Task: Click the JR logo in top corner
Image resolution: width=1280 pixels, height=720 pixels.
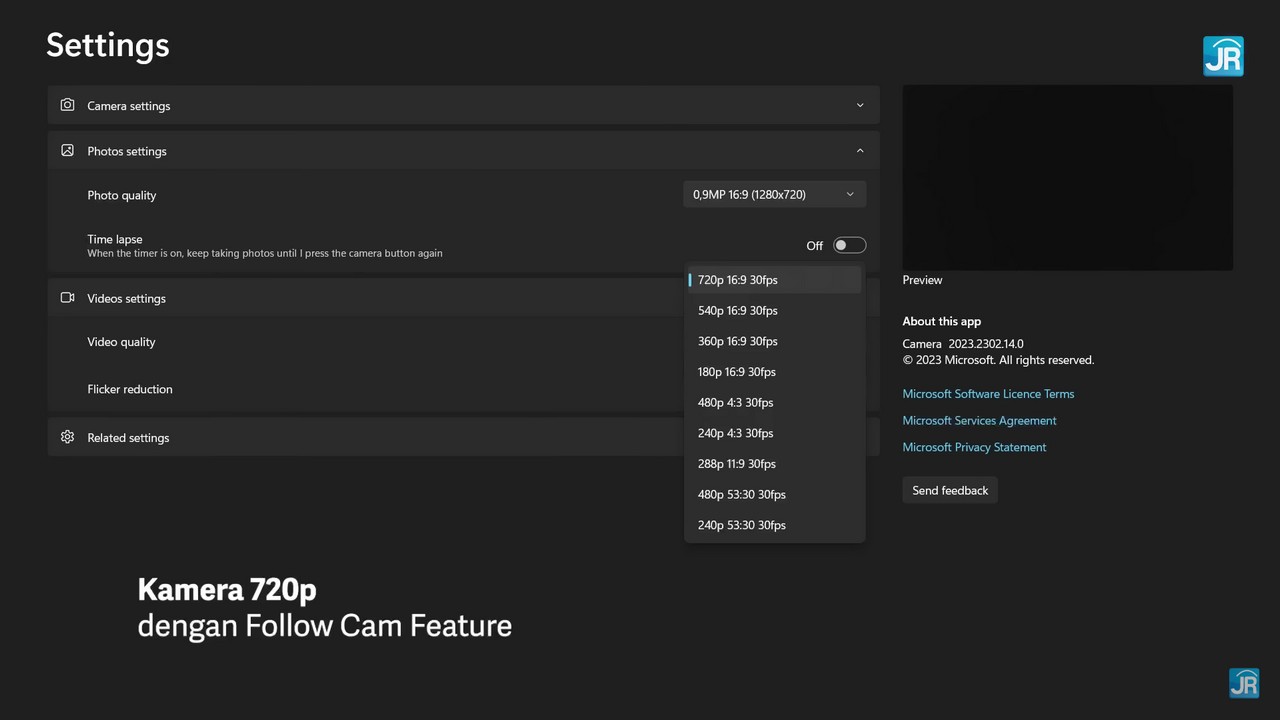Action: click(1222, 57)
